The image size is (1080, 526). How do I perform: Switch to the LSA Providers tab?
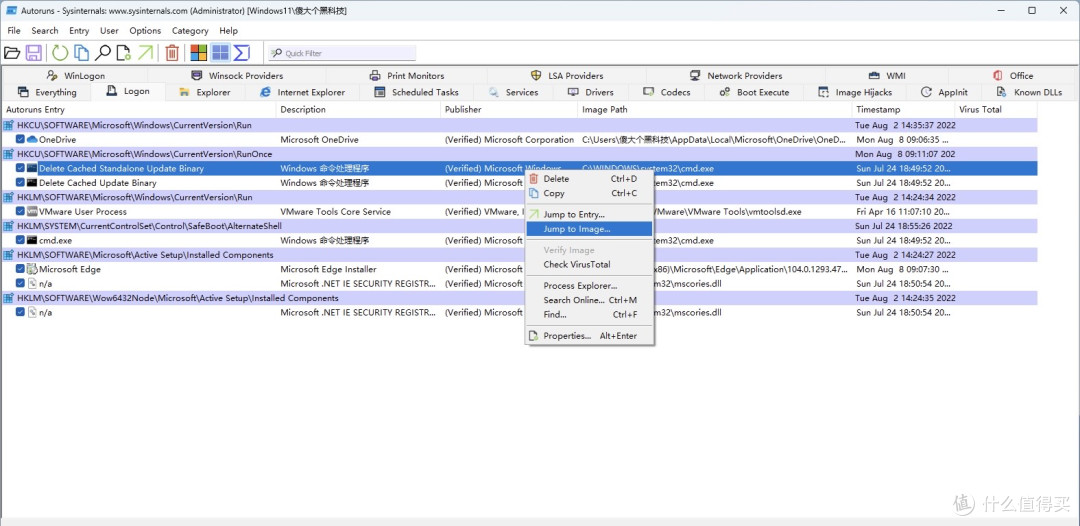pos(567,76)
